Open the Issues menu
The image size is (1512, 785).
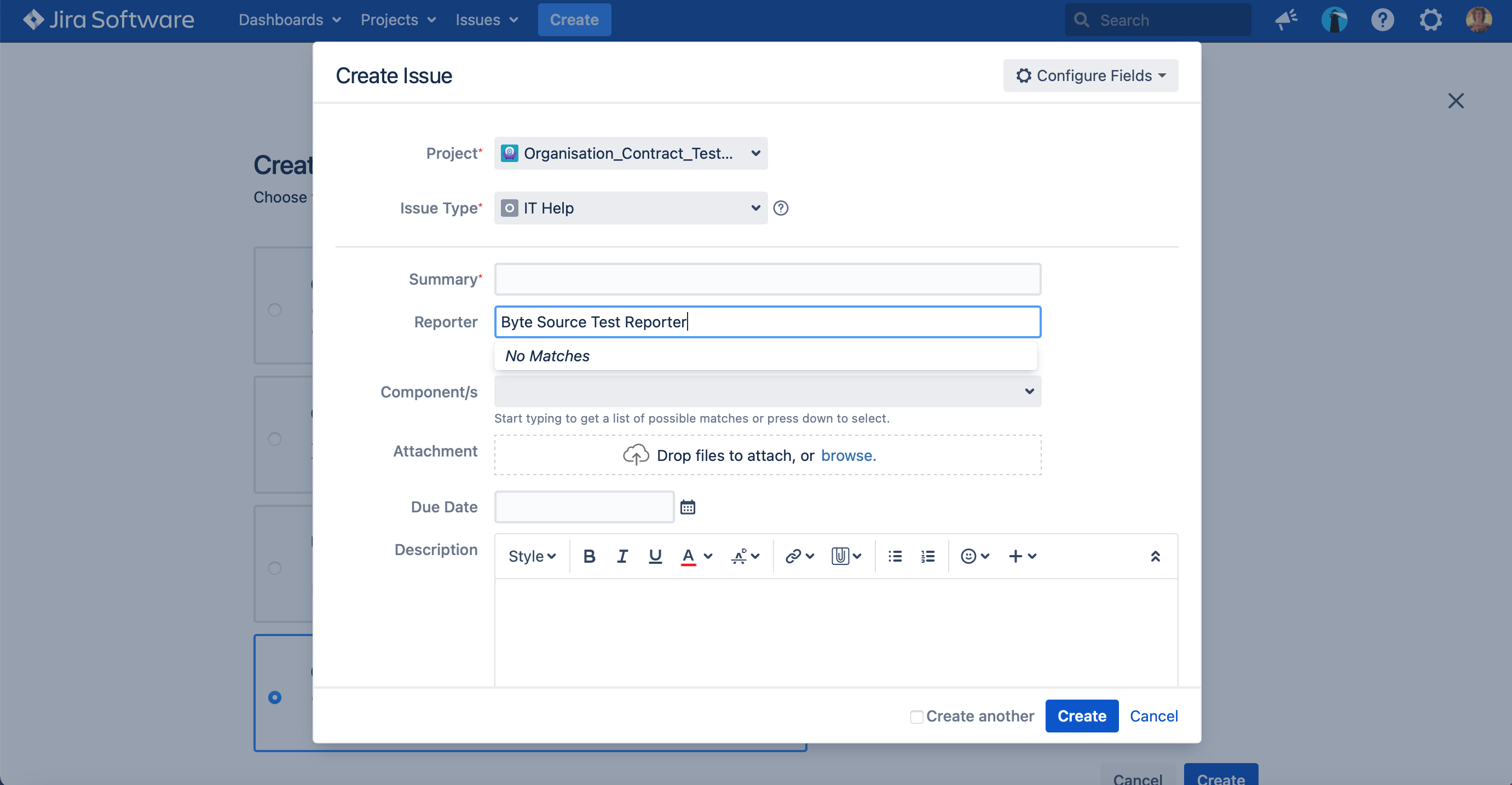pyautogui.click(x=487, y=20)
